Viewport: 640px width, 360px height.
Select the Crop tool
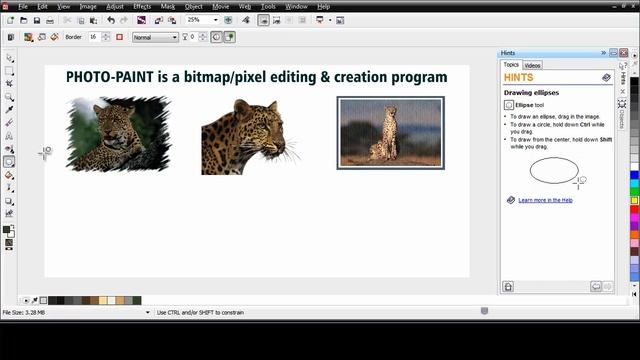tap(9, 84)
